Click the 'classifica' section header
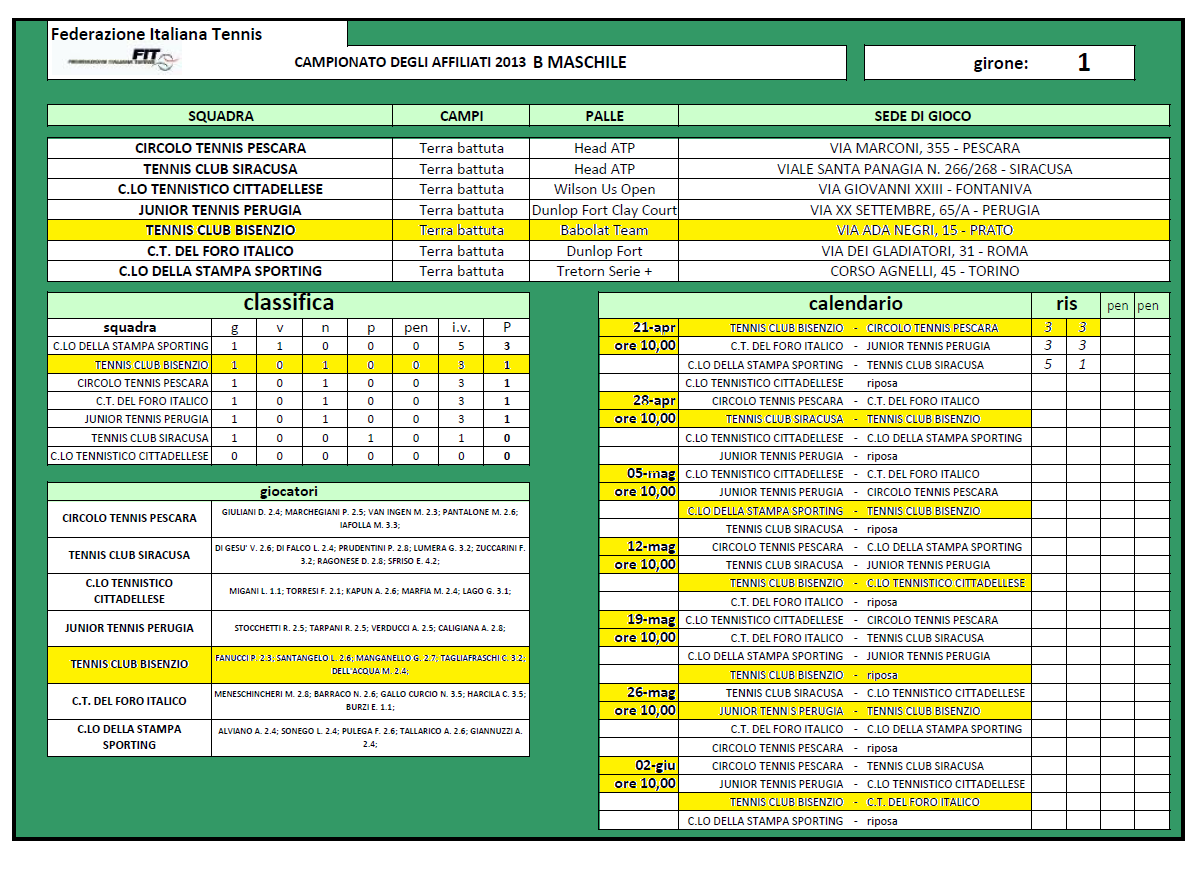This screenshot has width=1203, height=871. coord(289,304)
